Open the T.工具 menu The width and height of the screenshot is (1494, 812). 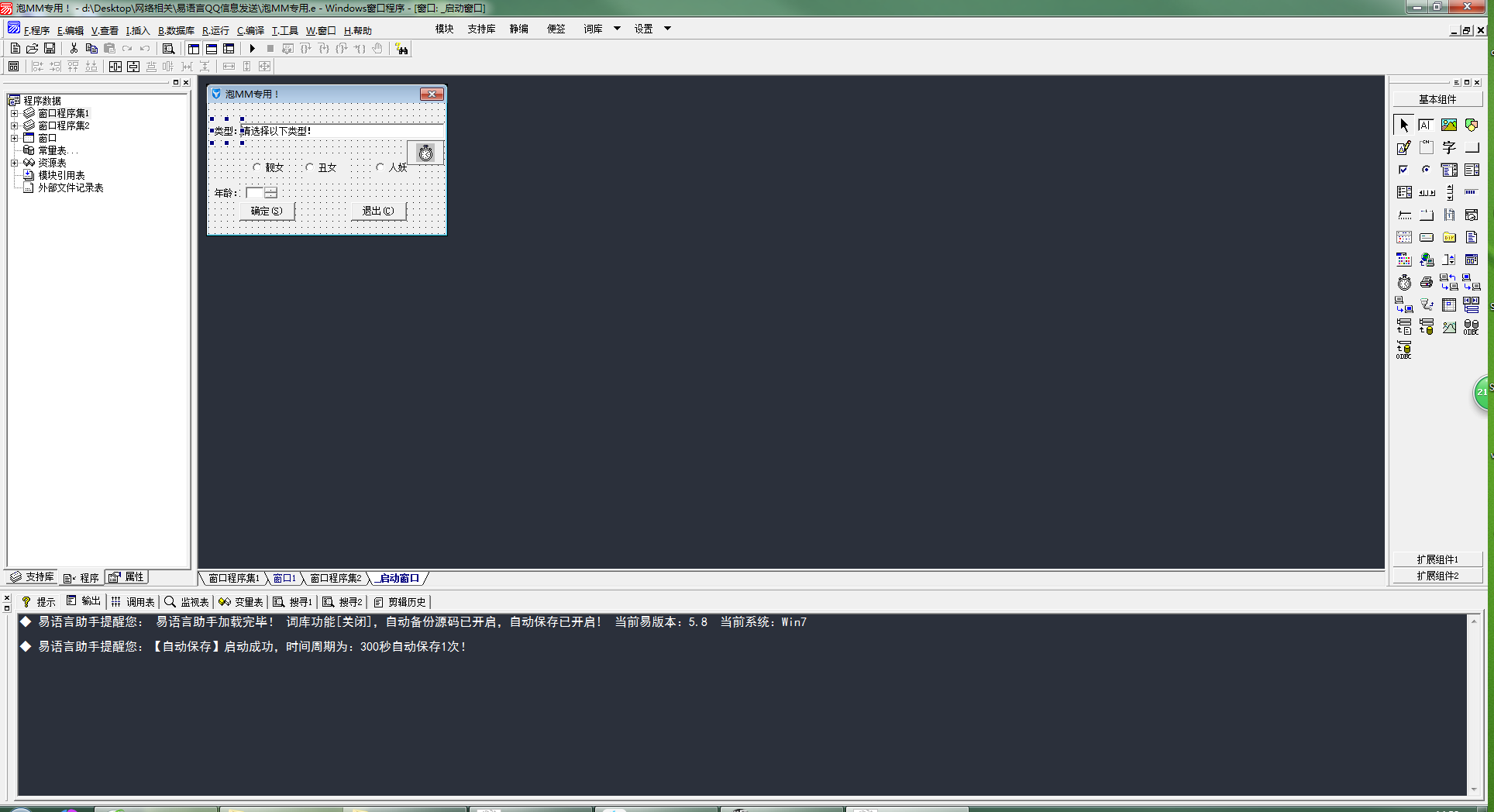coord(284,30)
